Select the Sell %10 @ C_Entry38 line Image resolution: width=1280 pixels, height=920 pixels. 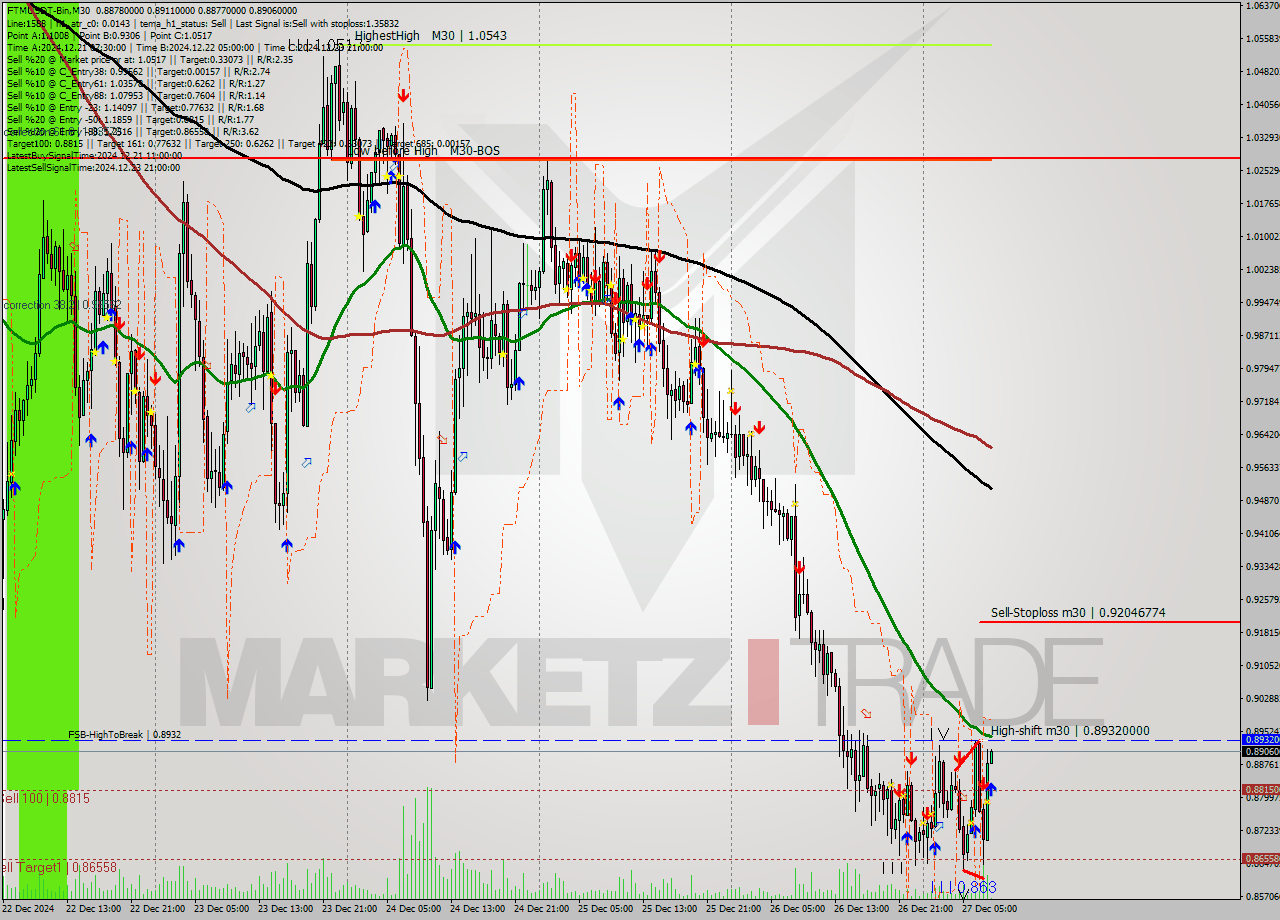[x=138, y=71]
